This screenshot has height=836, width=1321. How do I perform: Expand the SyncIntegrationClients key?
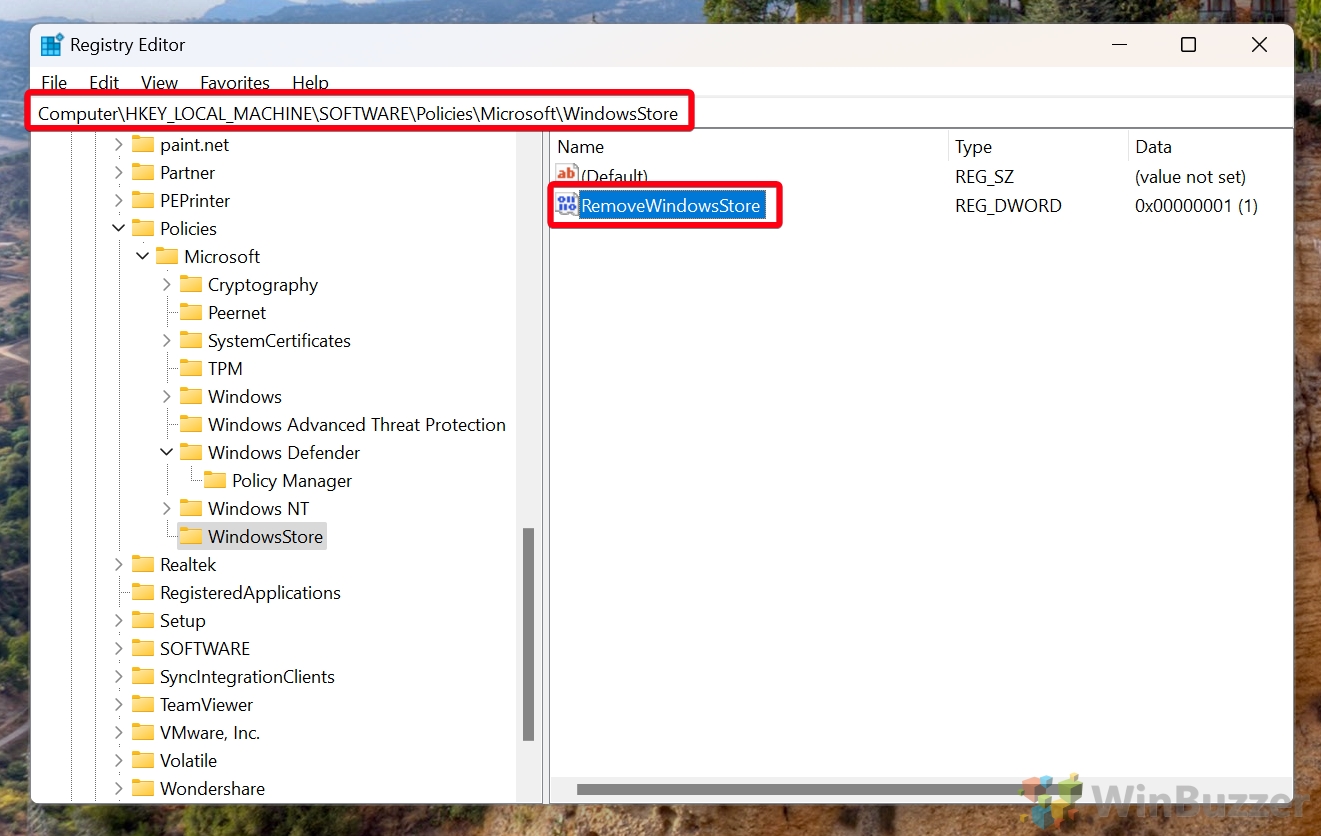[119, 677]
